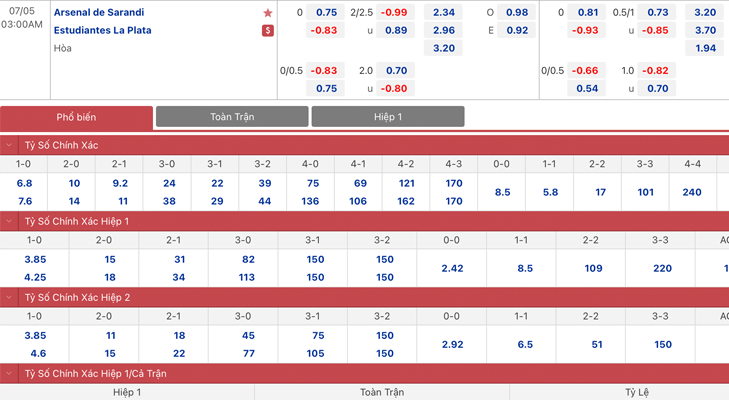729x400 pixels.
Task: Pick first-half under odds -0.85
Action: pyautogui.click(x=657, y=30)
